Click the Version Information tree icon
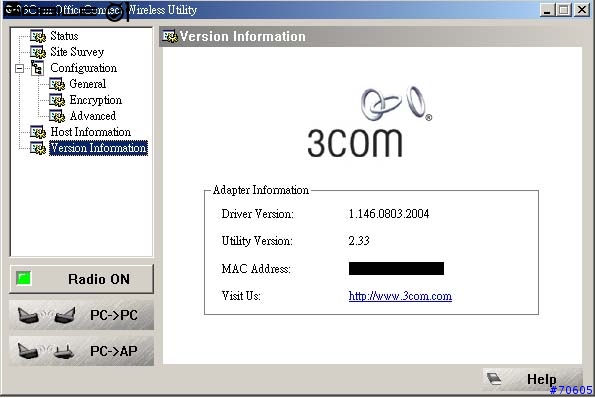 38,148
